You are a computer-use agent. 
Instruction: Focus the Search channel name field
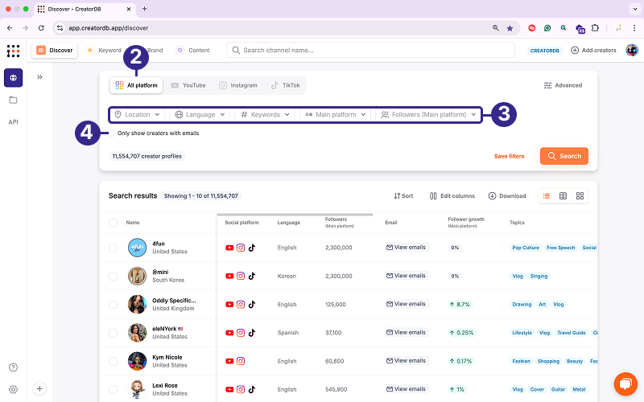click(x=370, y=50)
